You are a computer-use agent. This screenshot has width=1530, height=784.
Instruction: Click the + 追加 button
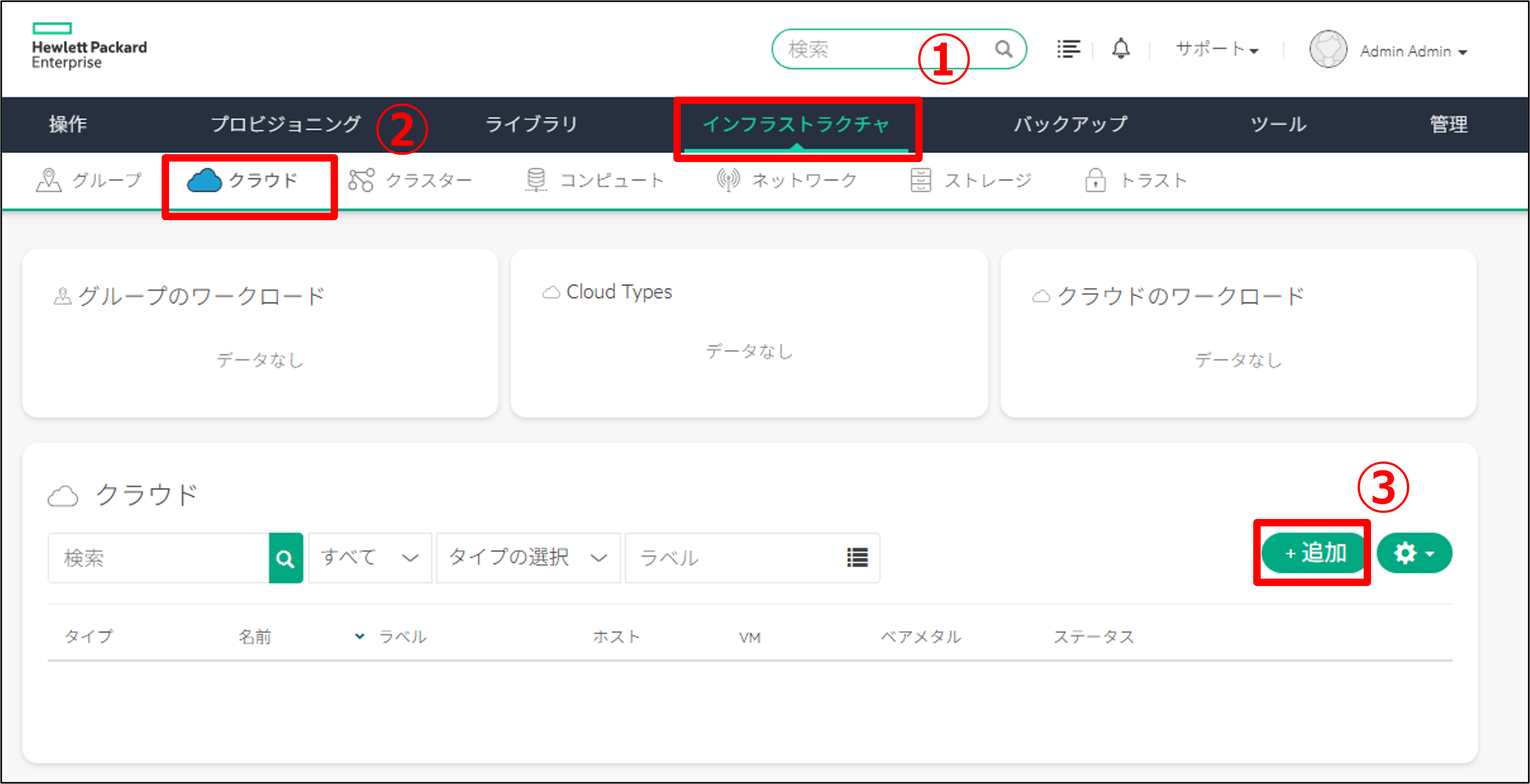(x=1315, y=553)
